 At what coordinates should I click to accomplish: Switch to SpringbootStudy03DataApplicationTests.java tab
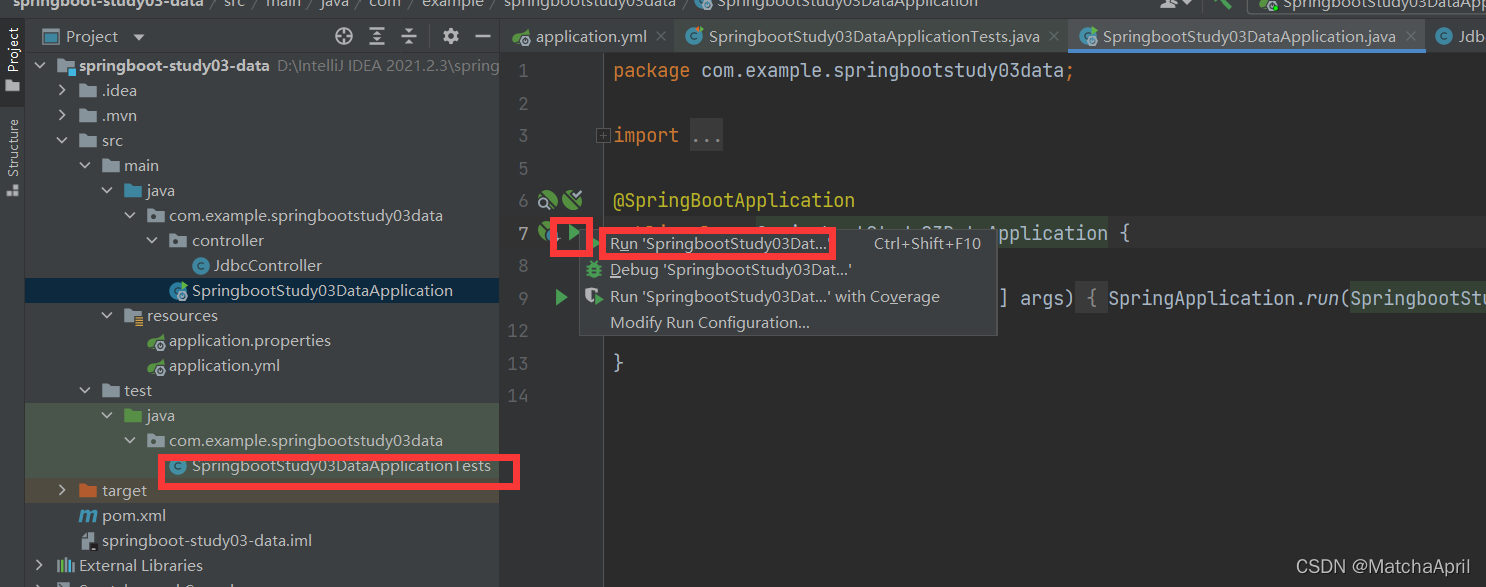point(874,37)
